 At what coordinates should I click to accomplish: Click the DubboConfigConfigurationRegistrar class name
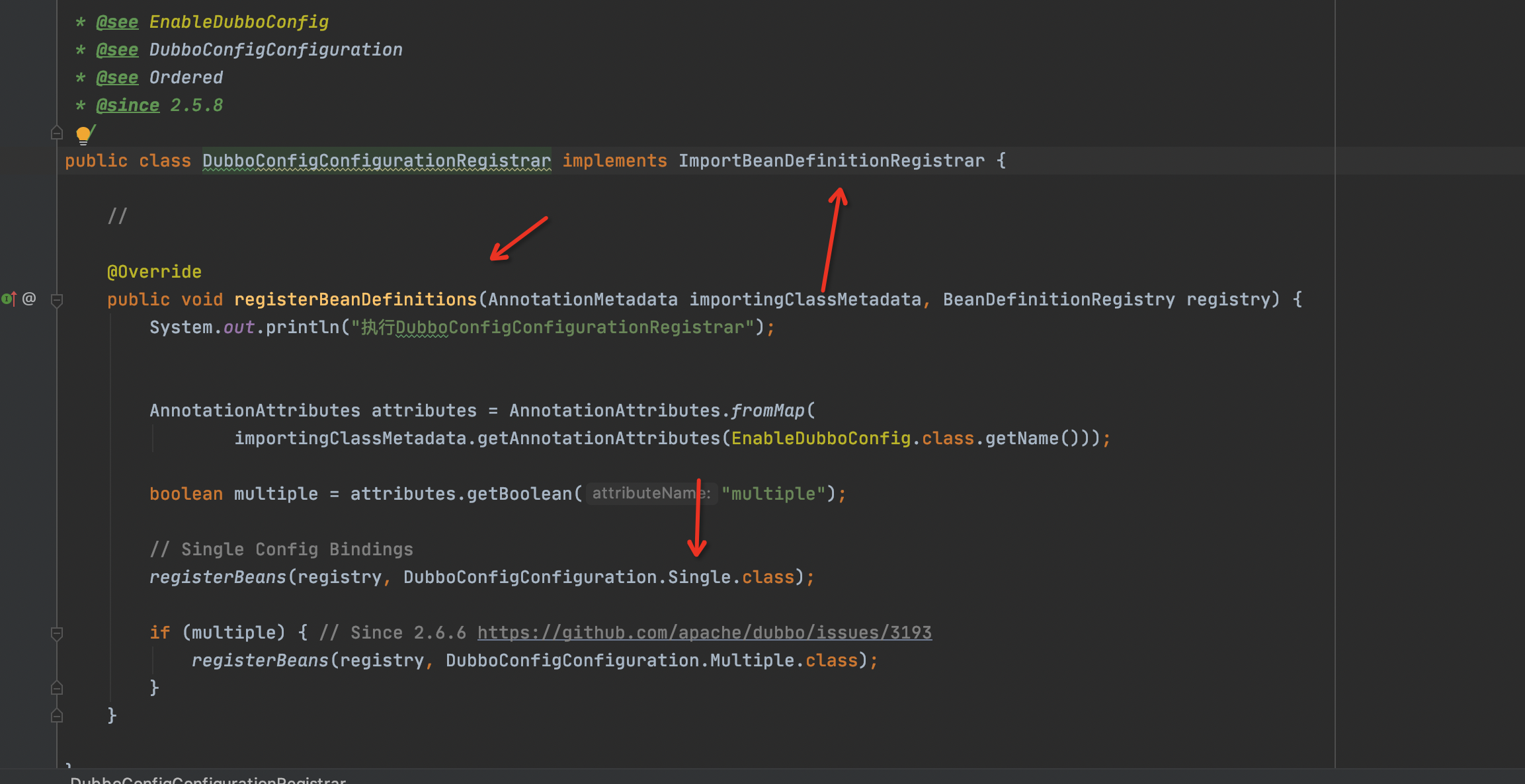(x=376, y=161)
